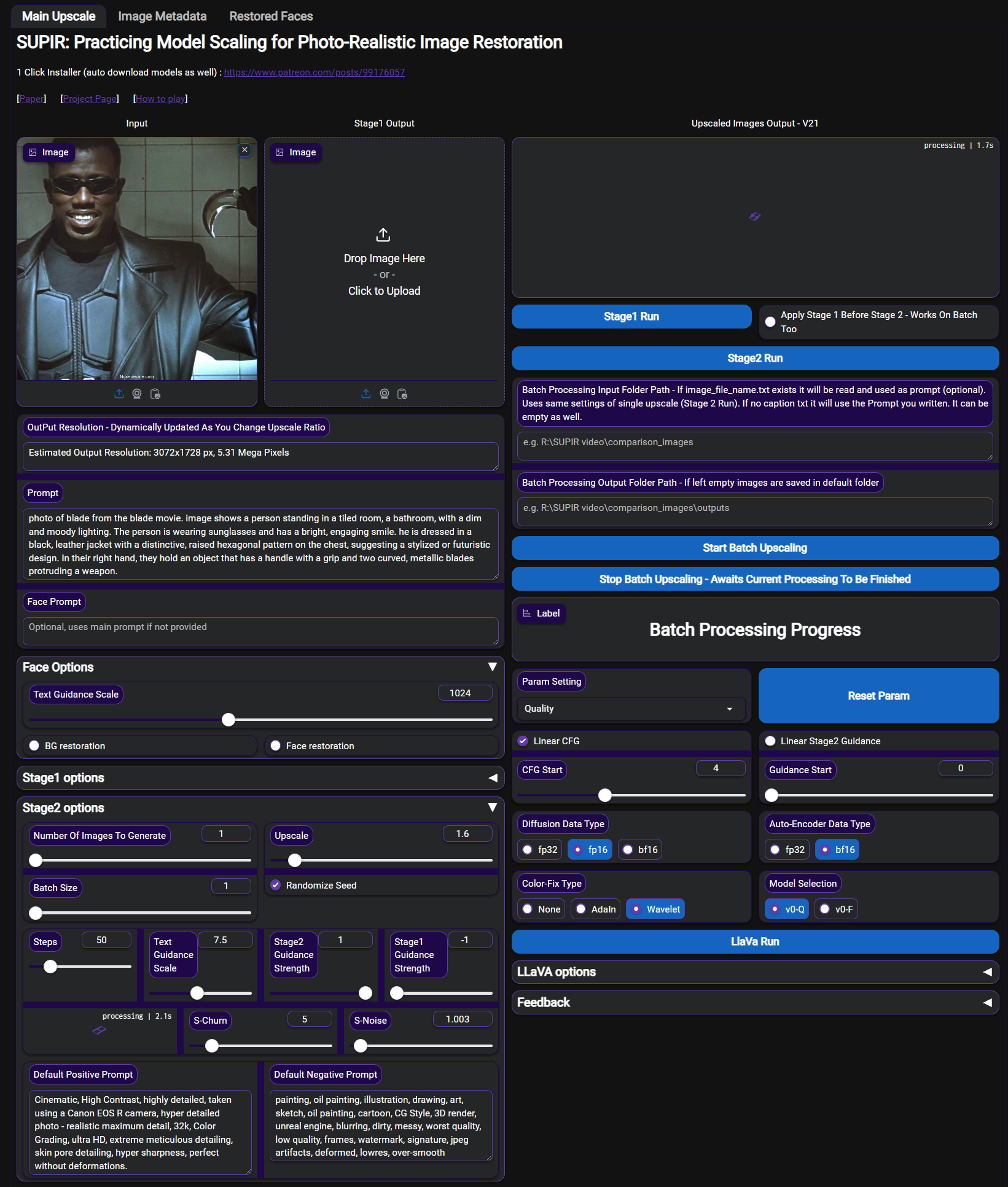The height and width of the screenshot is (1187, 1008).
Task: Select fp32 Diffusion Data Type
Action: [540, 849]
